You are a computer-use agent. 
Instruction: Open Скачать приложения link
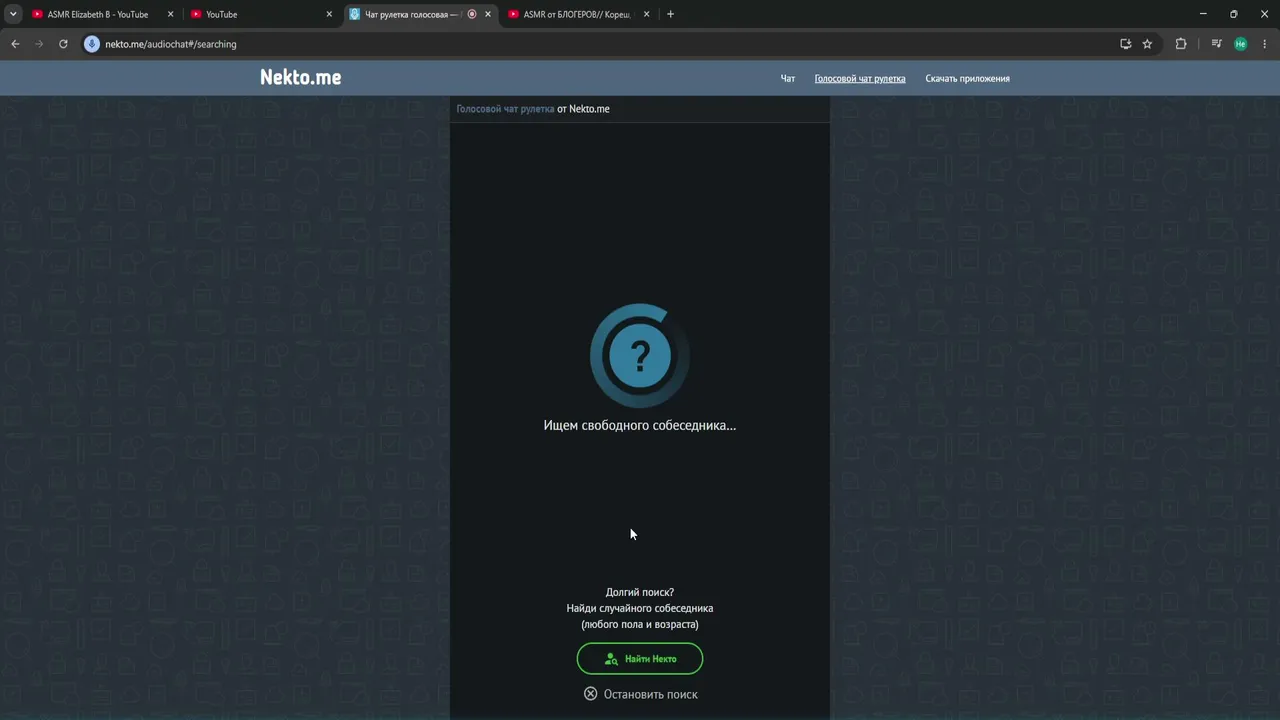(x=967, y=78)
